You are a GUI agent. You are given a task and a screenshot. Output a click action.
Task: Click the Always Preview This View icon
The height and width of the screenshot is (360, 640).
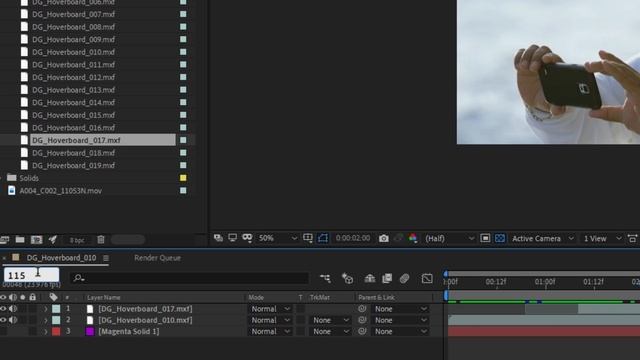coord(218,238)
